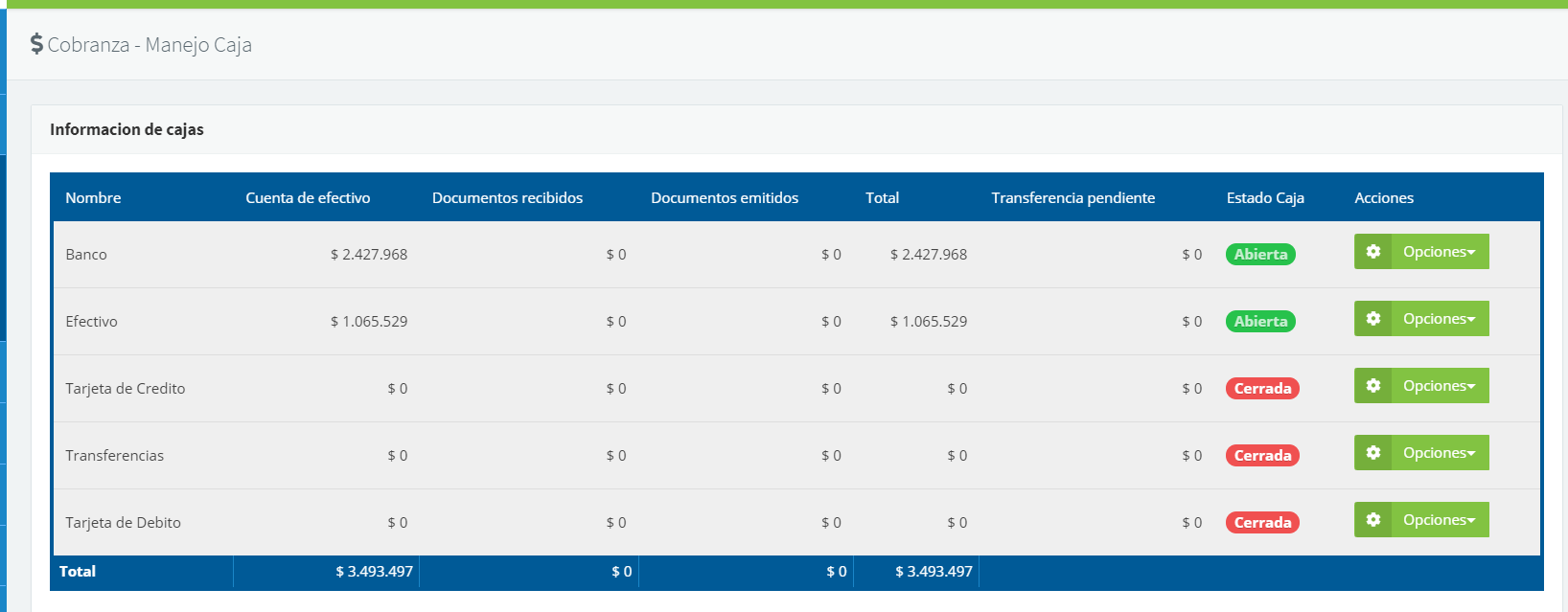Open the Opciones dropdown for Banco

pyautogui.click(x=1440, y=252)
